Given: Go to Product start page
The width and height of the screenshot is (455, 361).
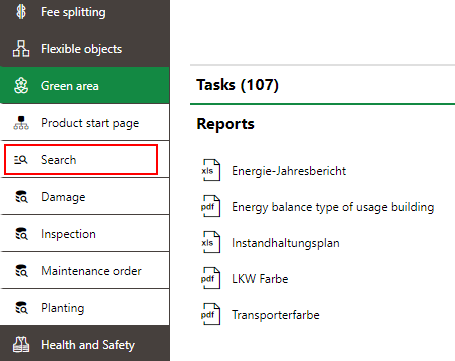Looking at the screenshot, I should pyautogui.click(x=85, y=122).
